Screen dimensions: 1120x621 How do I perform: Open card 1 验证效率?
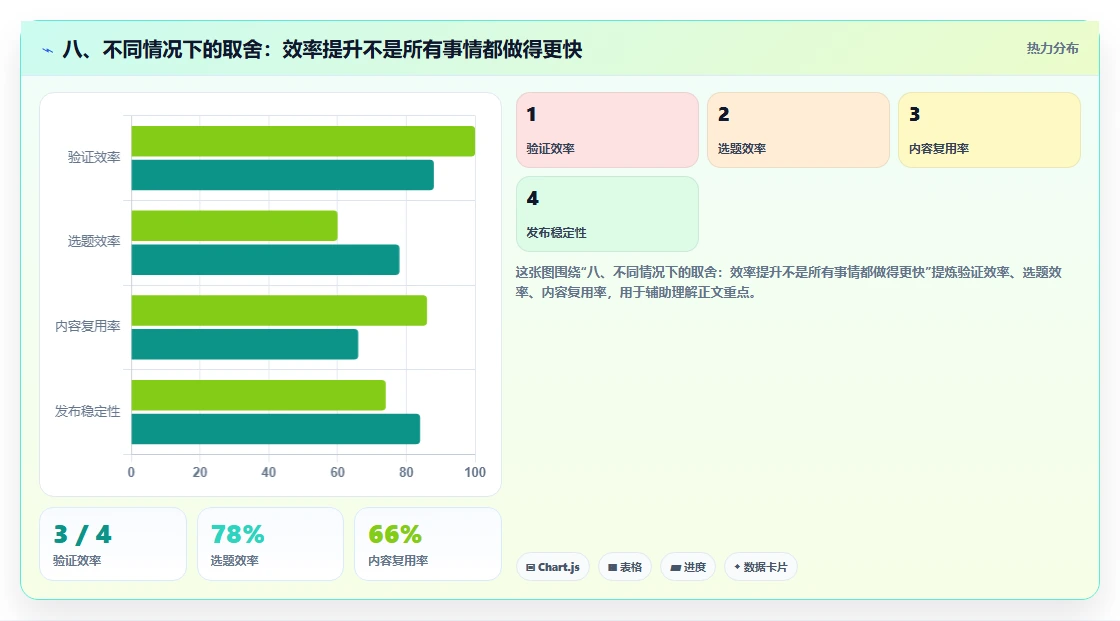pyautogui.click(x=607, y=130)
